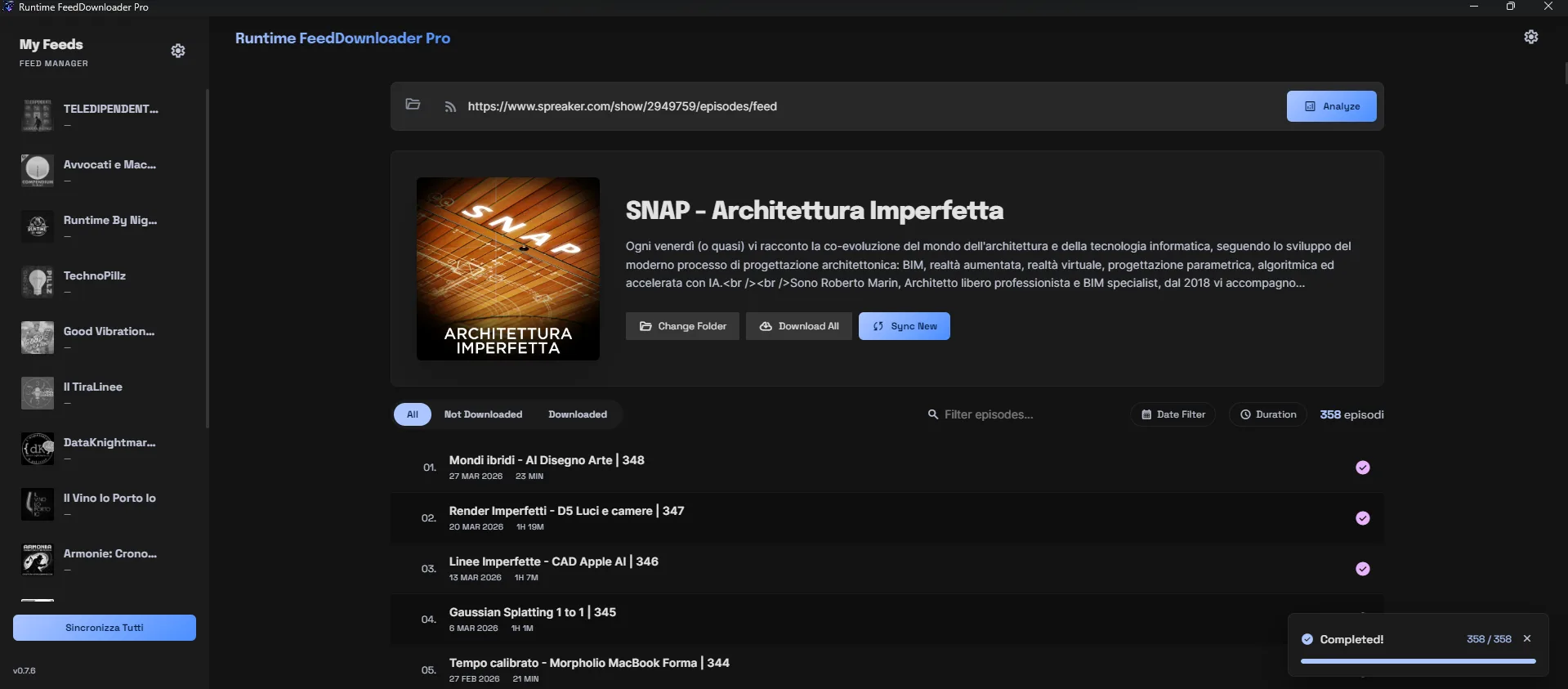Switch to Downloaded tab
1568x689 pixels.
[x=578, y=414]
